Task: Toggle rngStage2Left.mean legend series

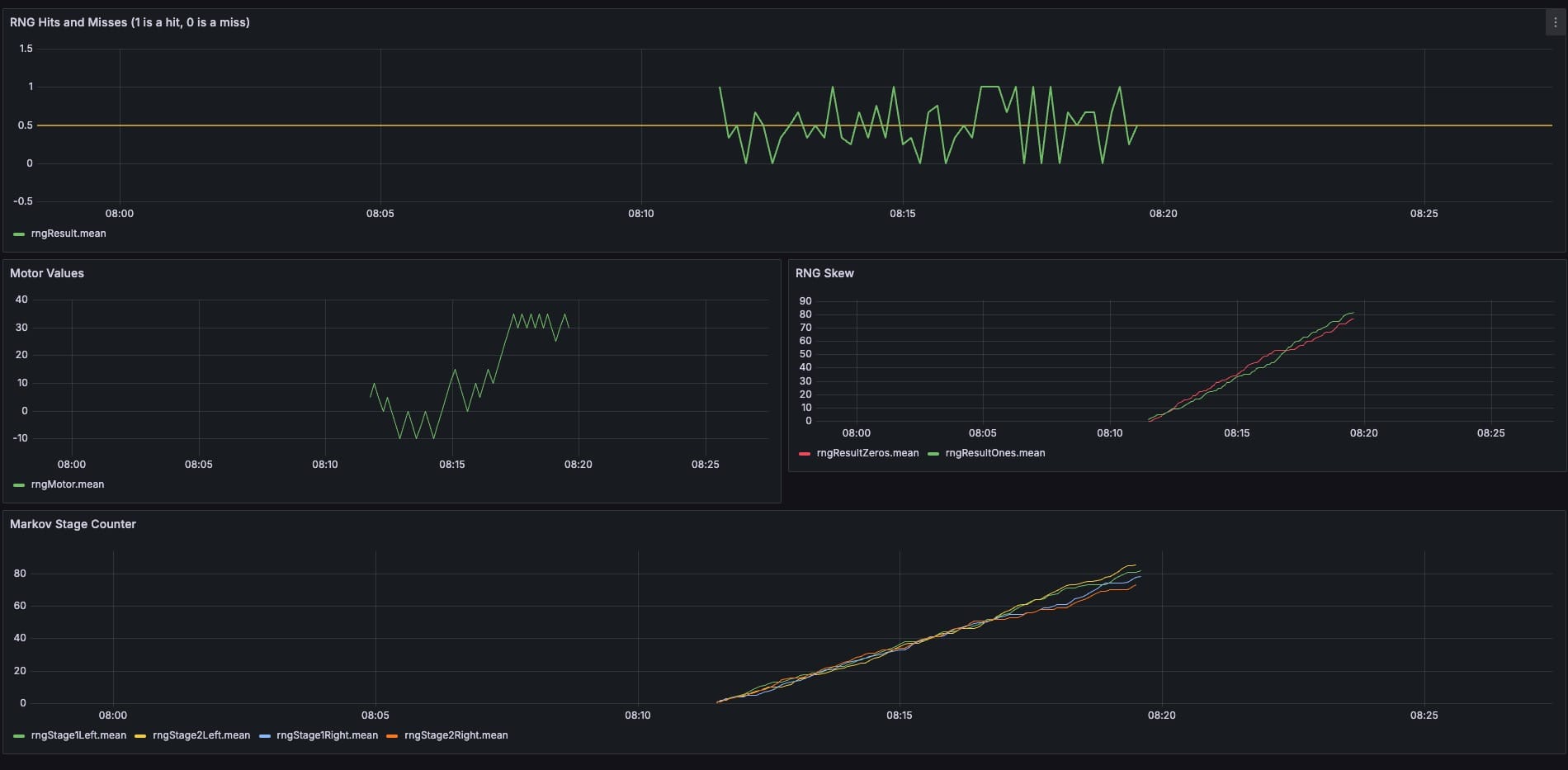Action: pyautogui.click(x=201, y=735)
